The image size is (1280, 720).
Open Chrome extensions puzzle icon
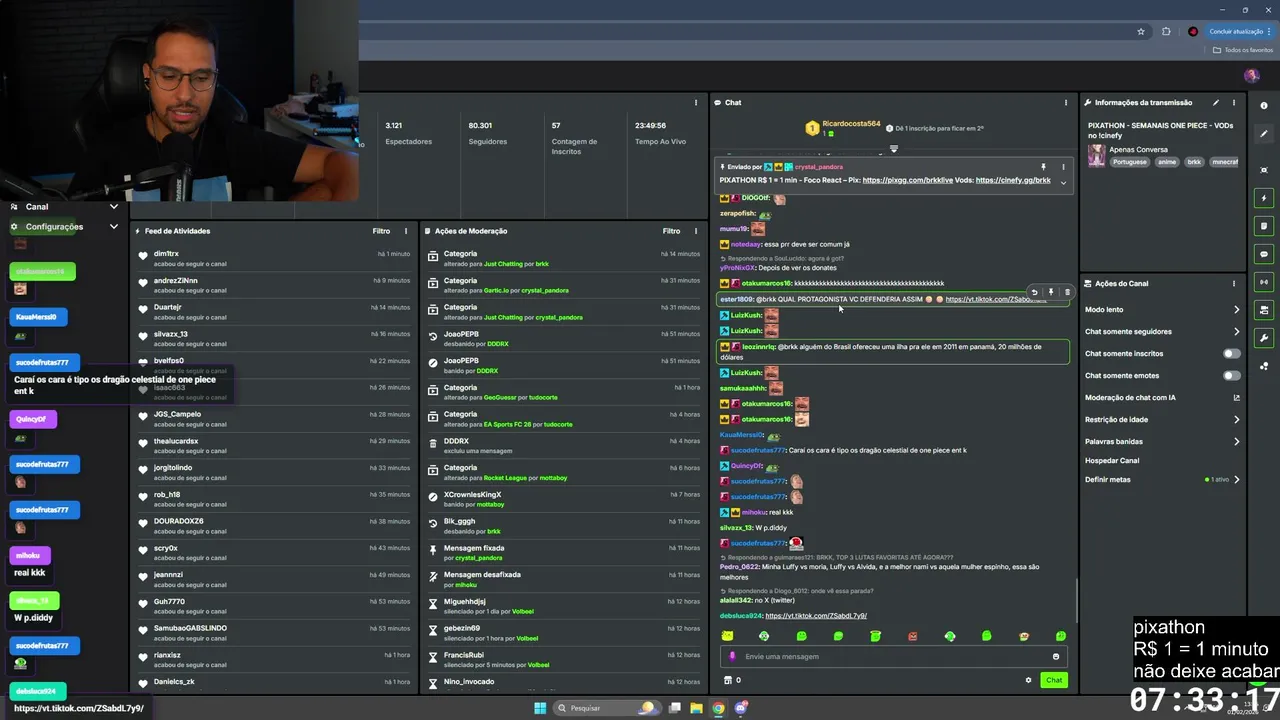[1166, 31]
